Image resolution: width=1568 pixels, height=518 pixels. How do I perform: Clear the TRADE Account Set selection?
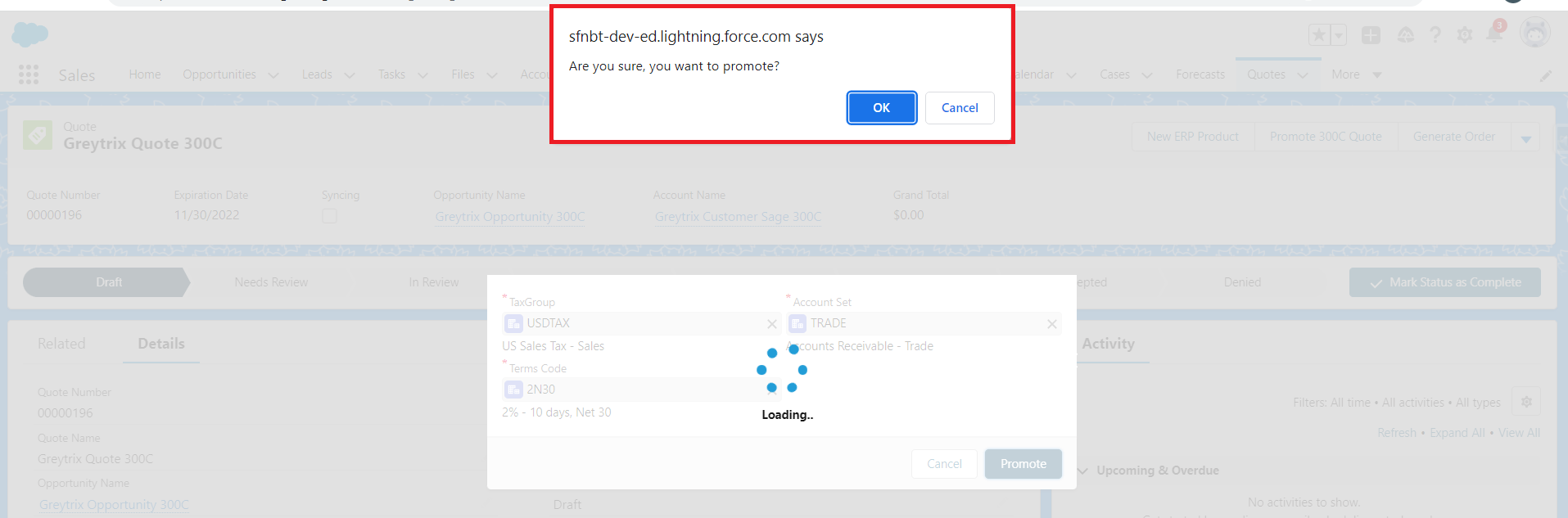tap(1052, 324)
